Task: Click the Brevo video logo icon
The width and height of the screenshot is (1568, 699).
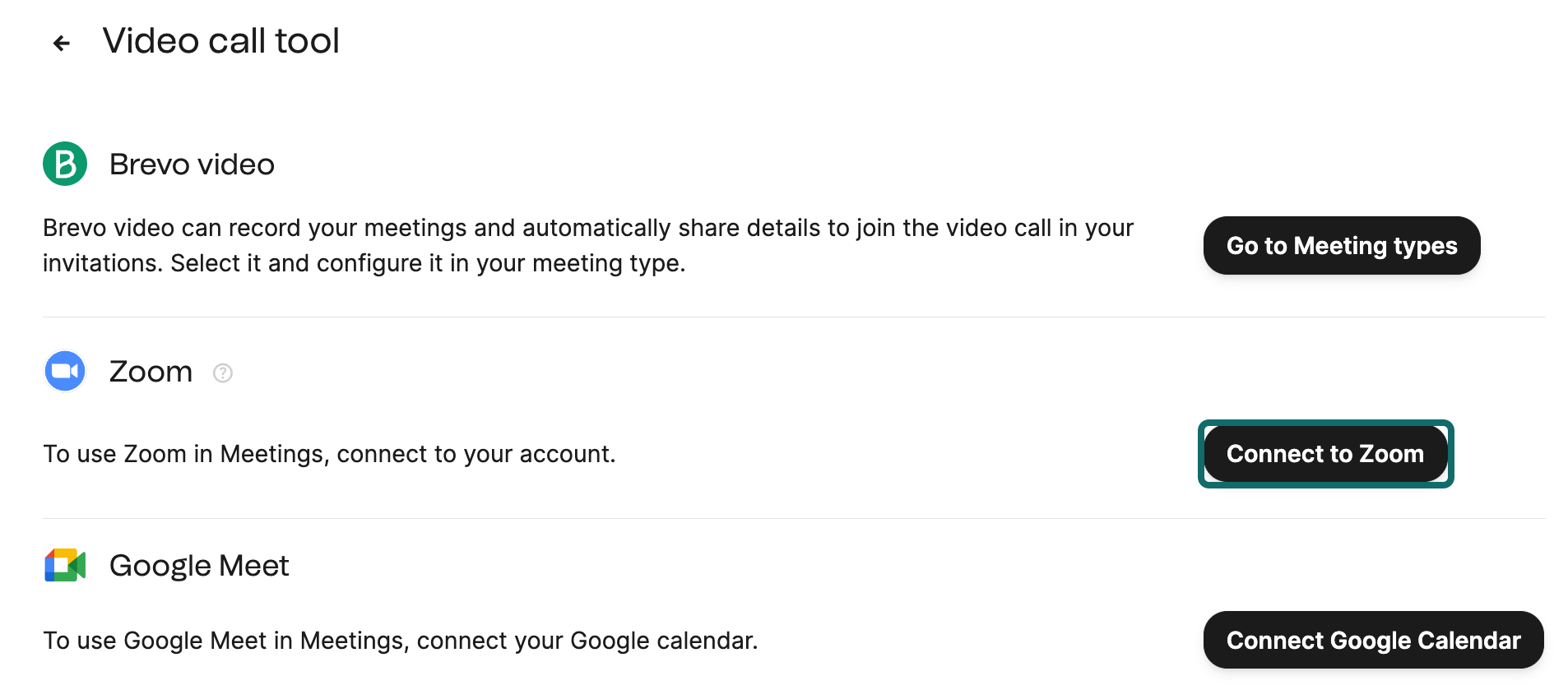Action: pyautogui.click(x=65, y=164)
